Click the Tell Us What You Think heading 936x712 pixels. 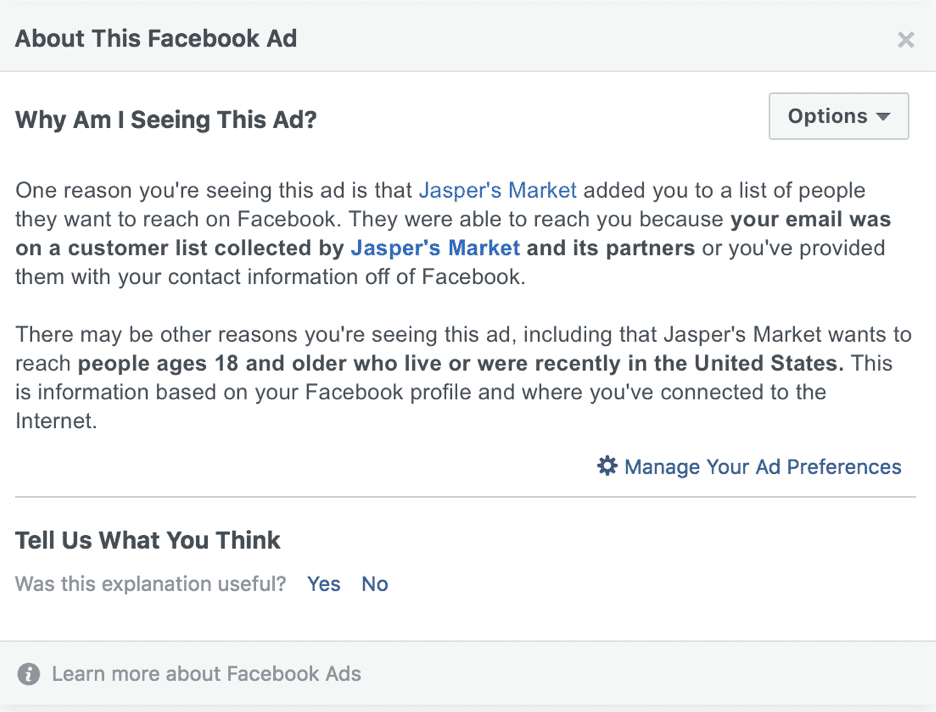tap(147, 540)
